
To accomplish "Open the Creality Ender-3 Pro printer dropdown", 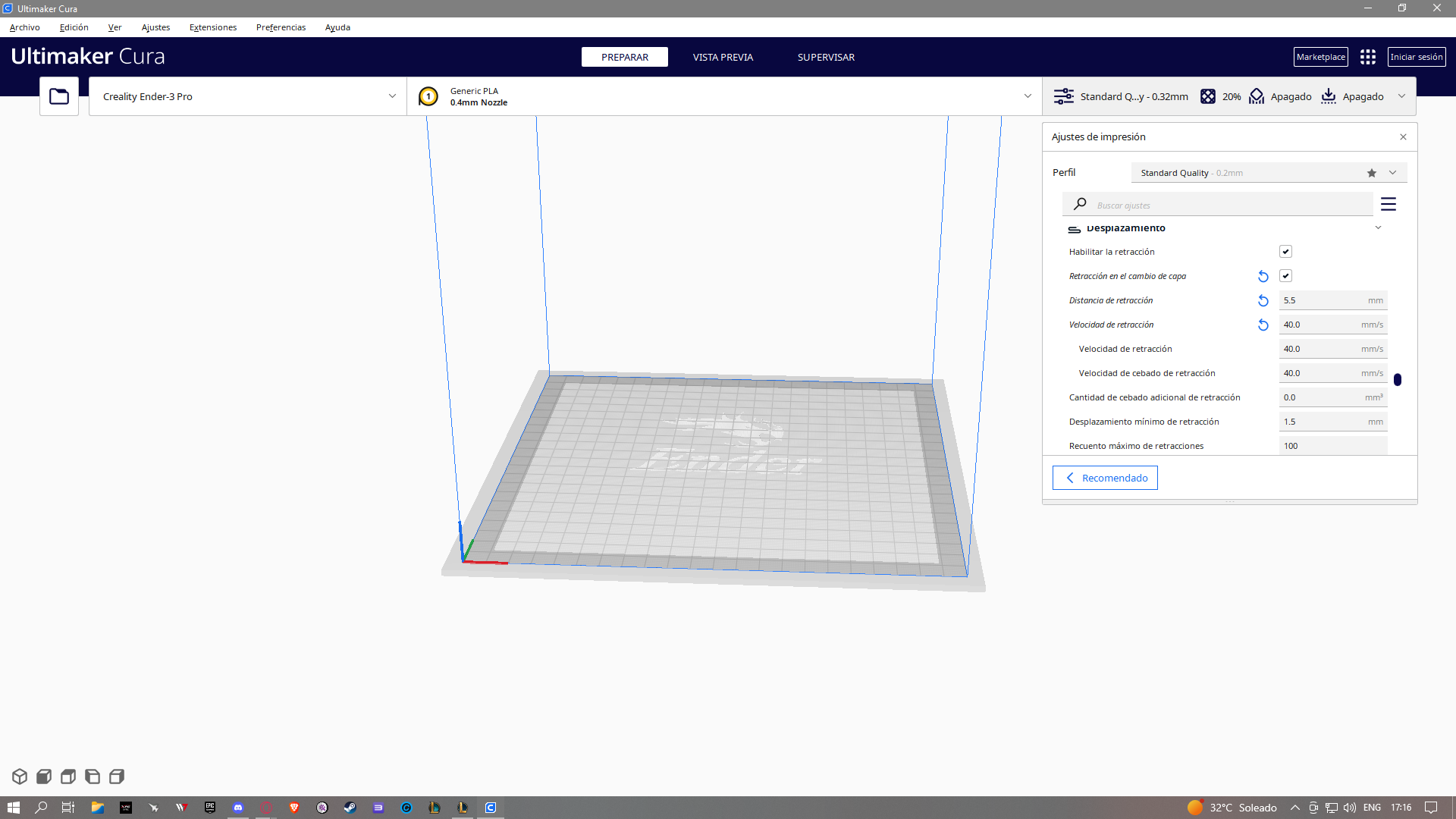I will 247,96.
